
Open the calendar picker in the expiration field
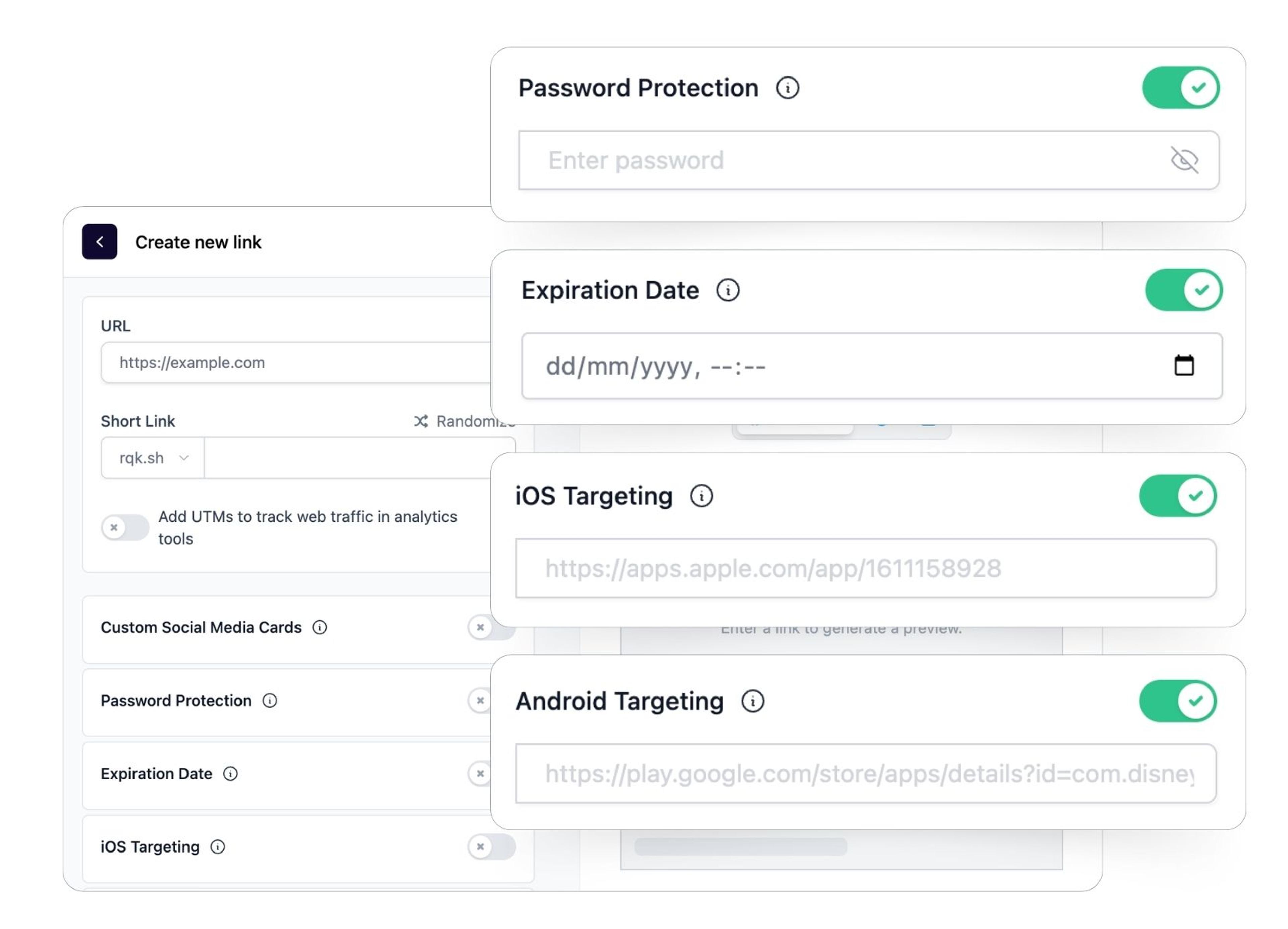(1184, 365)
